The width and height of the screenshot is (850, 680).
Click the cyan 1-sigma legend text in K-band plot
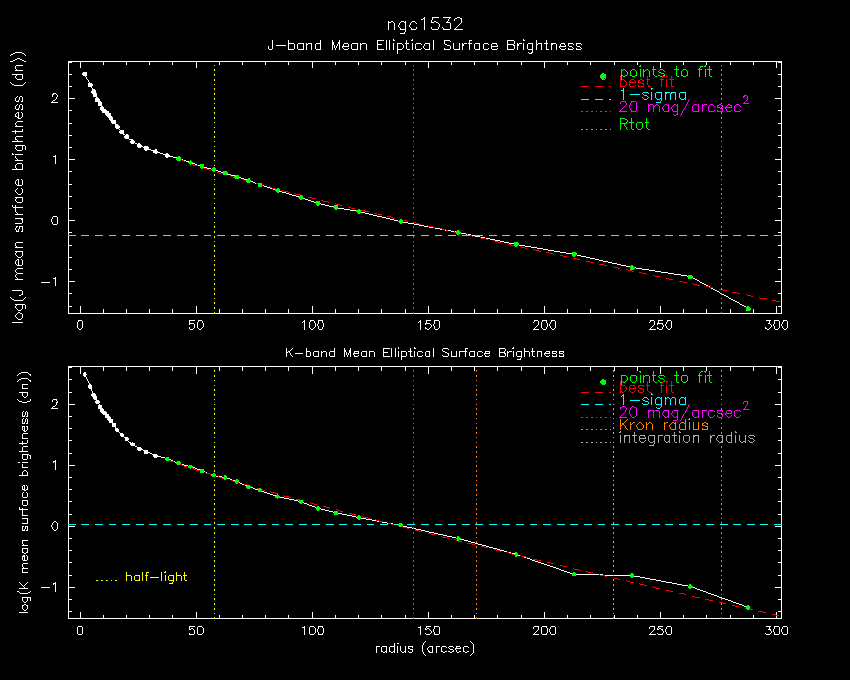pos(653,400)
